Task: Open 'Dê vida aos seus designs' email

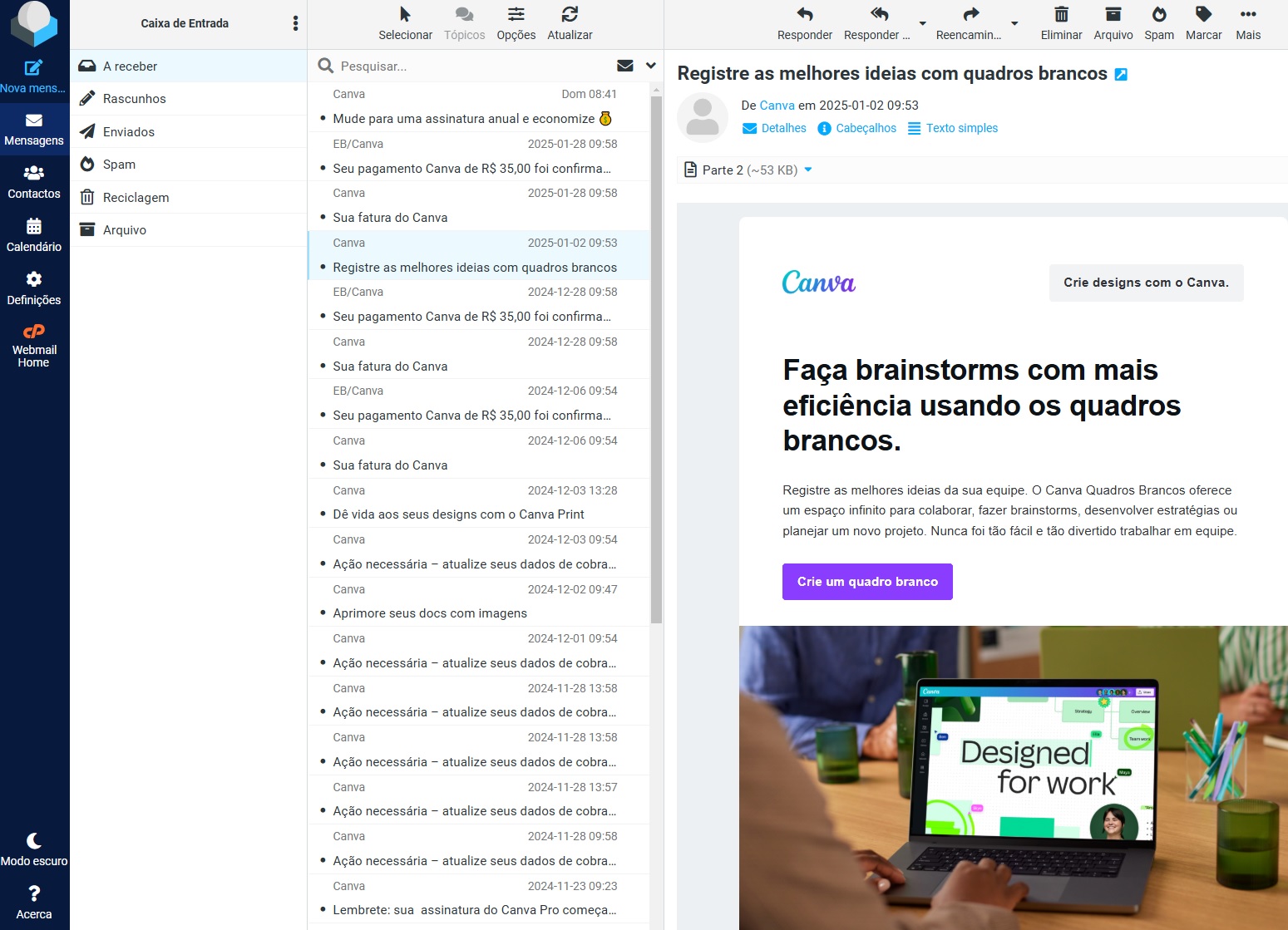Action: pyautogui.click(x=479, y=502)
